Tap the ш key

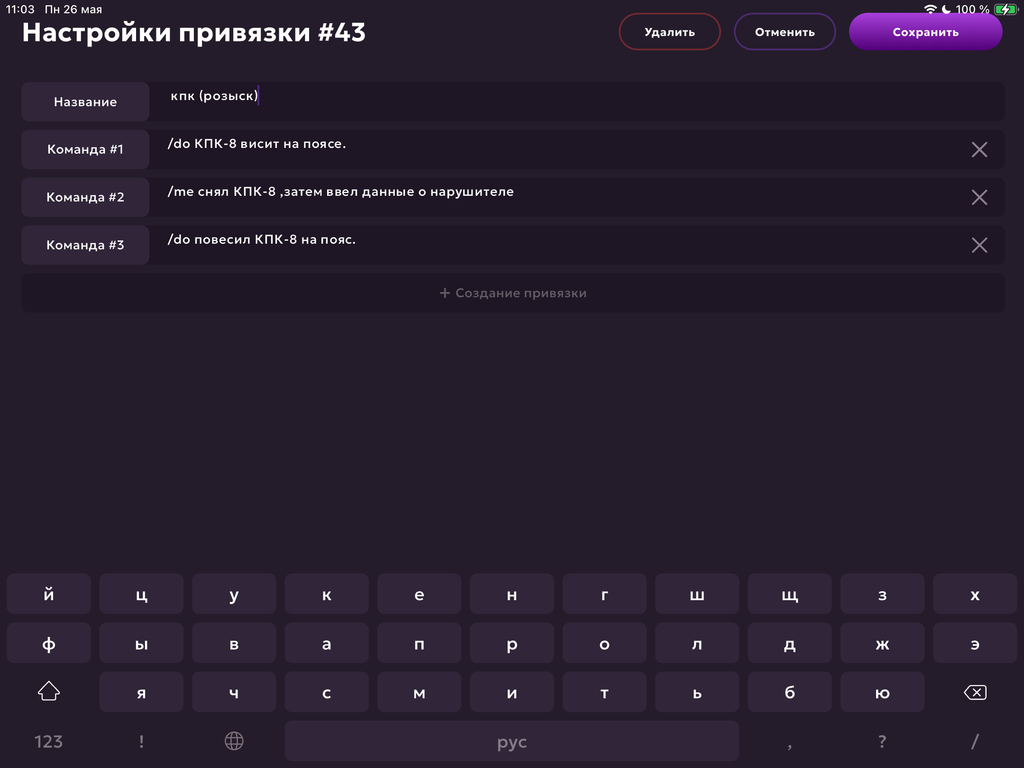coord(697,594)
